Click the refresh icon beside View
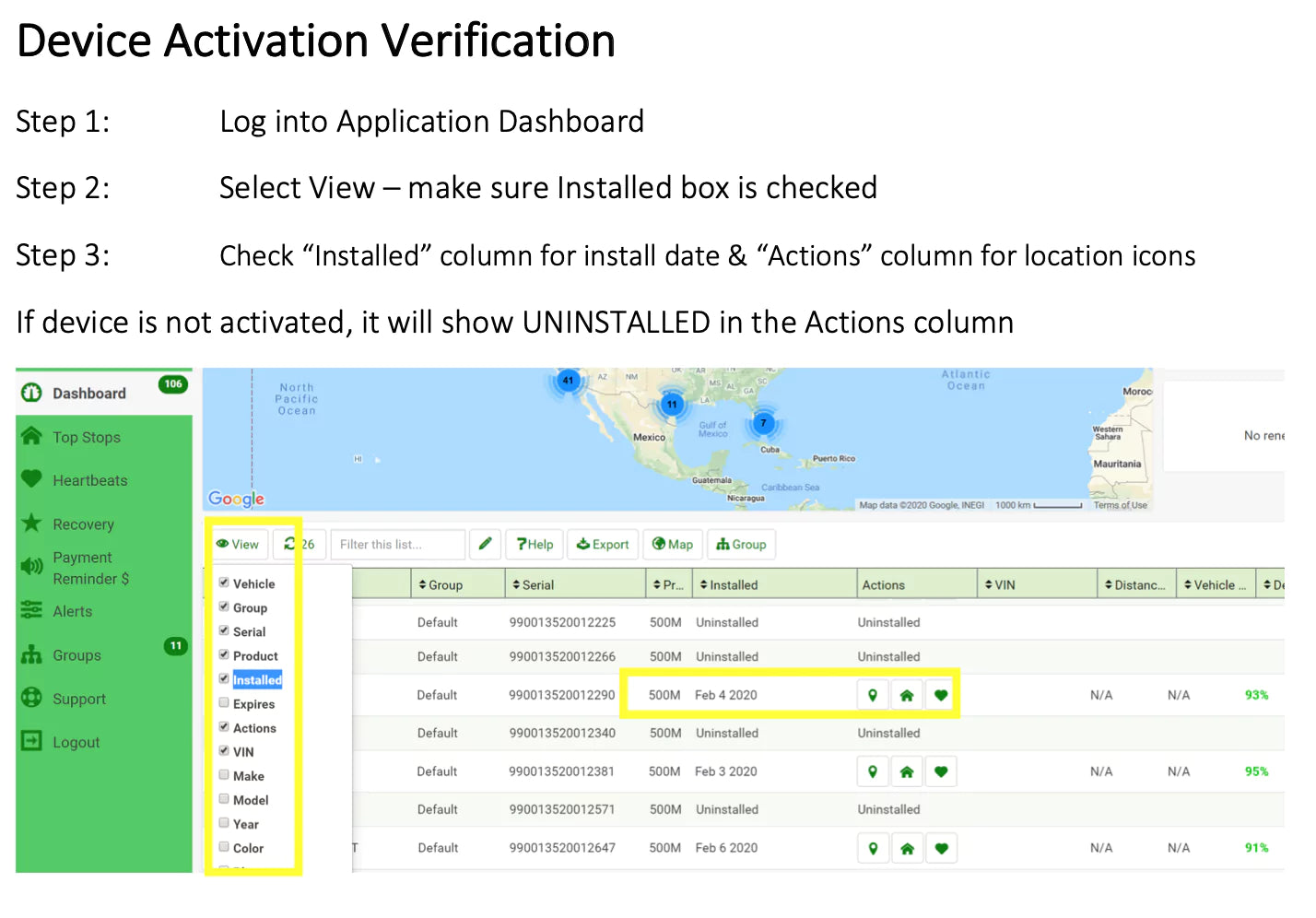The height and width of the screenshot is (918, 1316). pyautogui.click(x=290, y=544)
